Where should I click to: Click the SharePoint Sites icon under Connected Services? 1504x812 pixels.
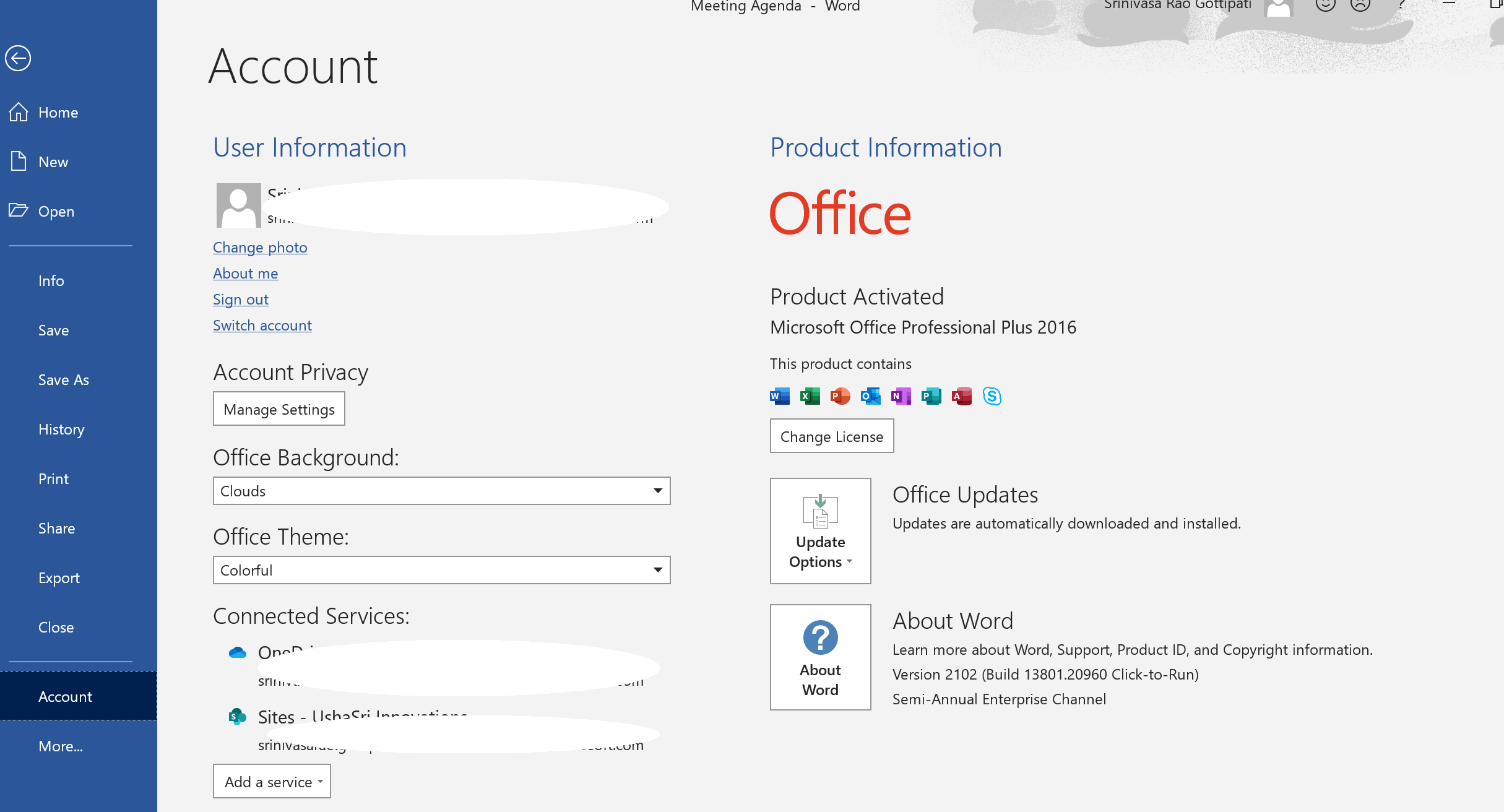tap(237, 716)
